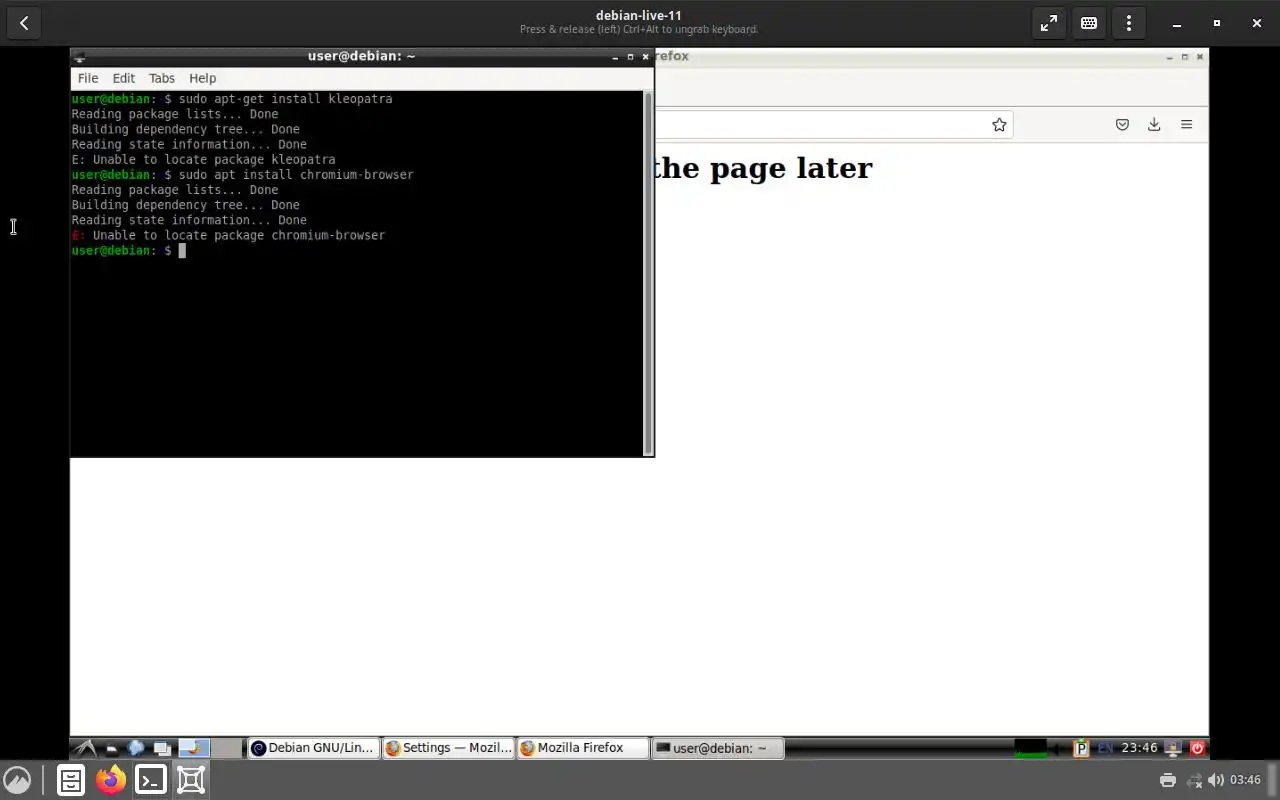Open the terminal's File menu
This screenshot has width=1280, height=800.
pyautogui.click(x=88, y=78)
